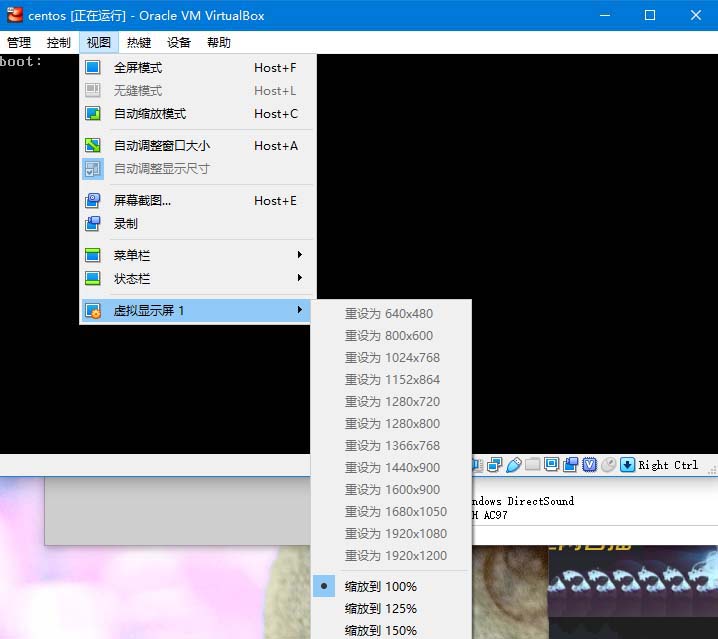Choose 自动缩放模式 menu entry
The image size is (718, 639).
198,113
